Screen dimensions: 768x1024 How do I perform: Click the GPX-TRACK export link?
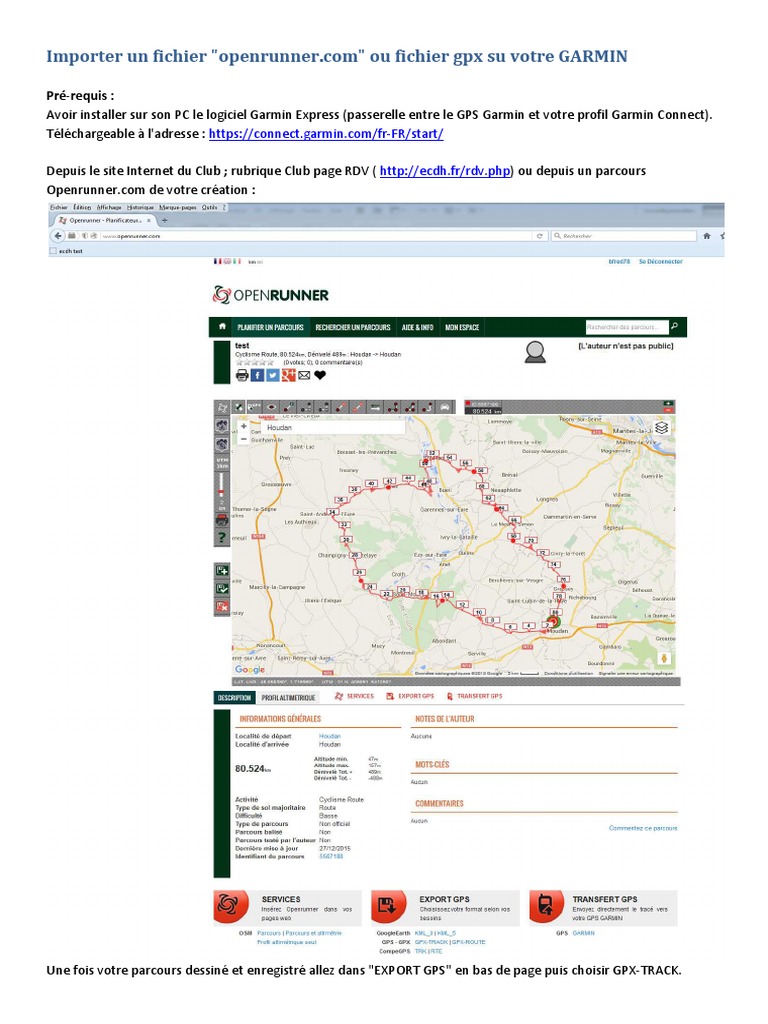tap(431, 942)
